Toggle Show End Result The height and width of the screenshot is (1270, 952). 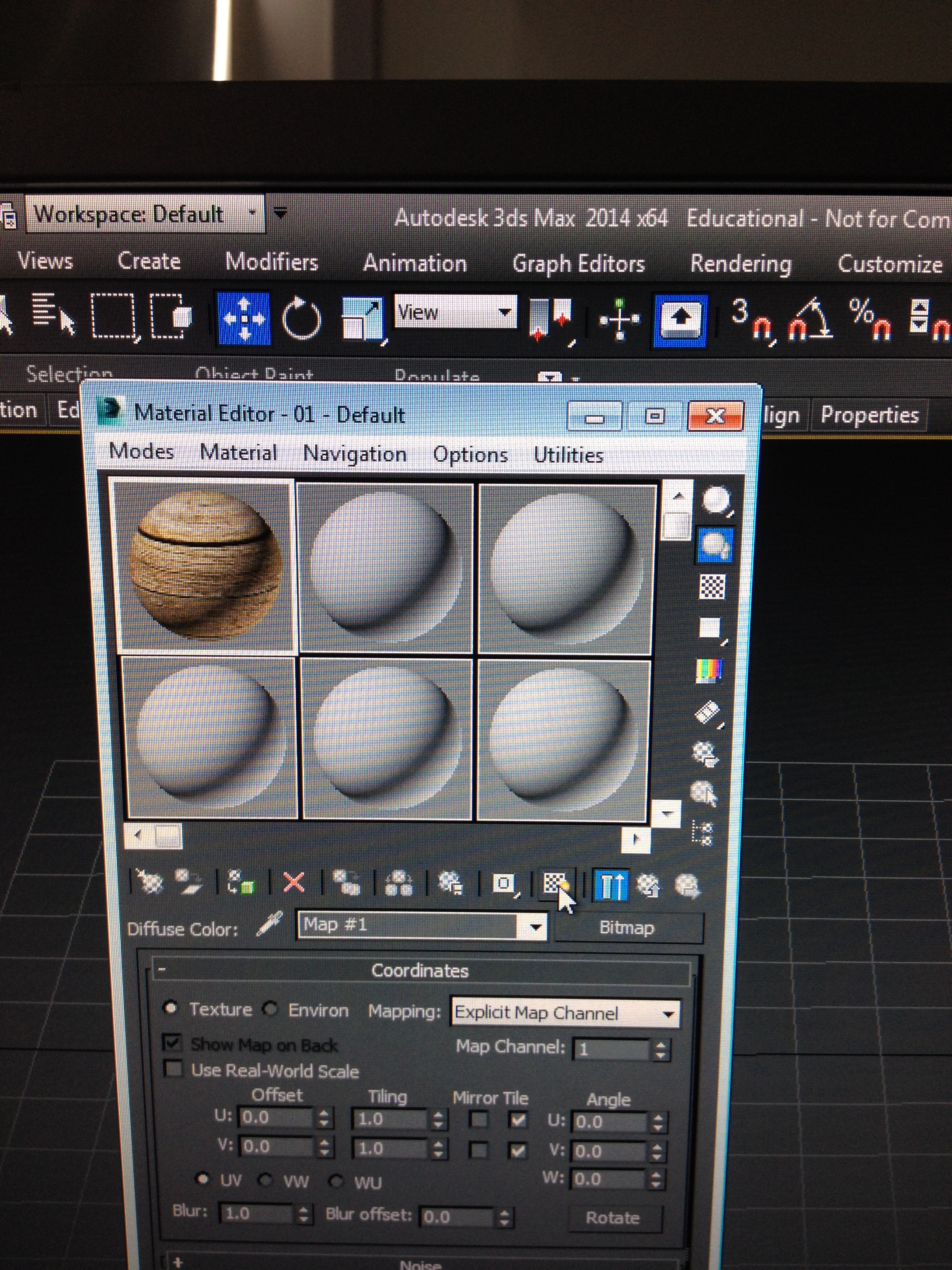(x=611, y=885)
